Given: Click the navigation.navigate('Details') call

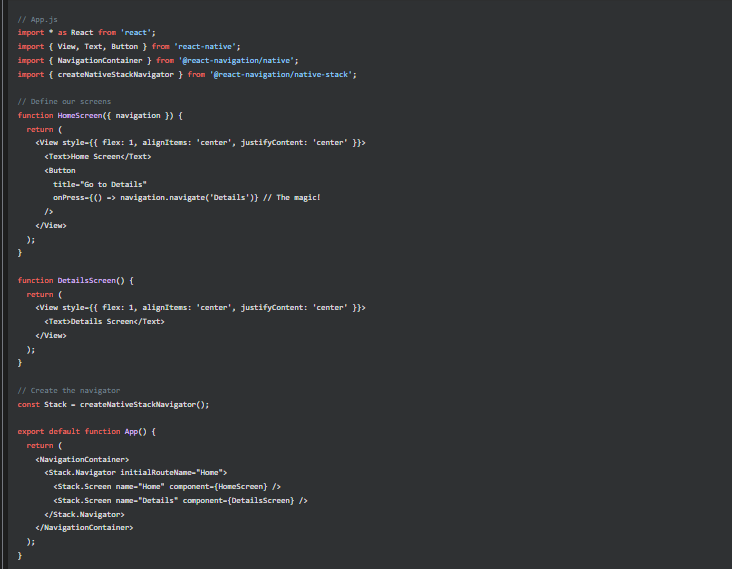Looking at the screenshot, I should coord(187,198).
